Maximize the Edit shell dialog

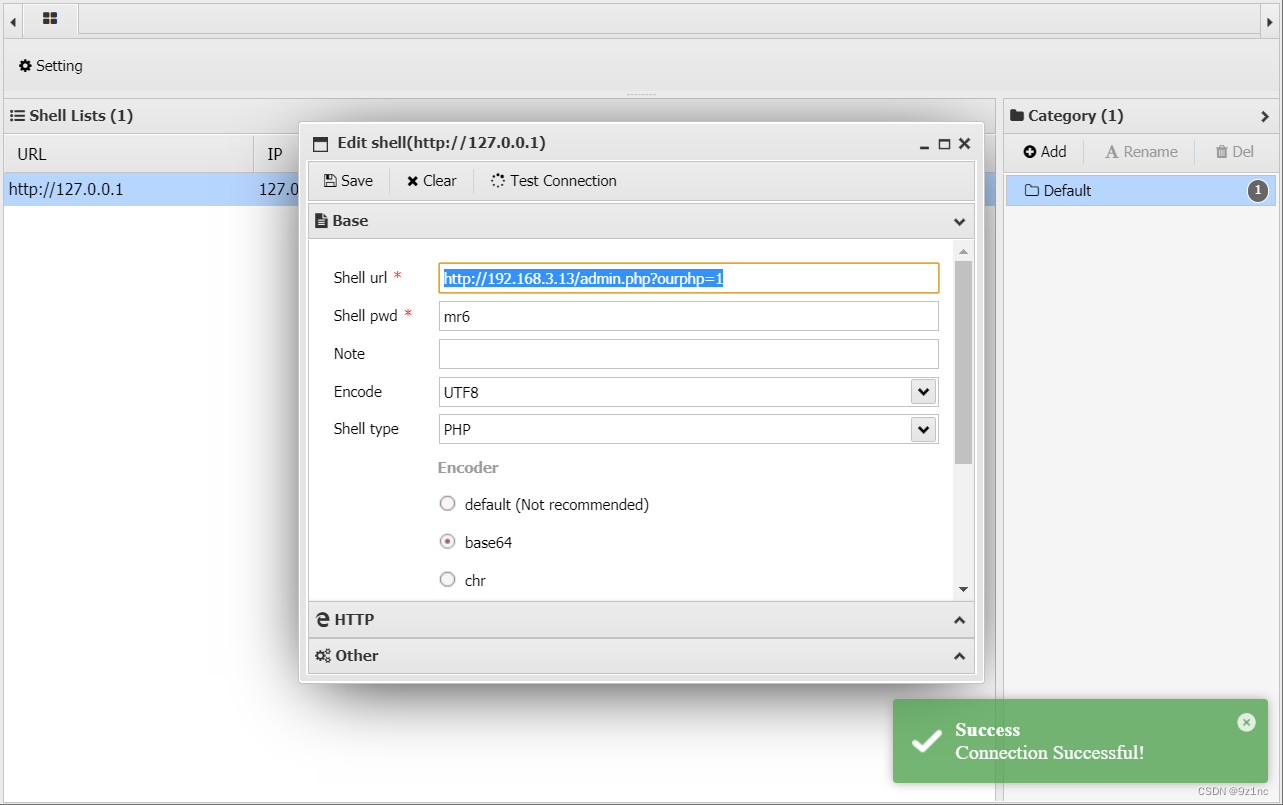click(944, 145)
